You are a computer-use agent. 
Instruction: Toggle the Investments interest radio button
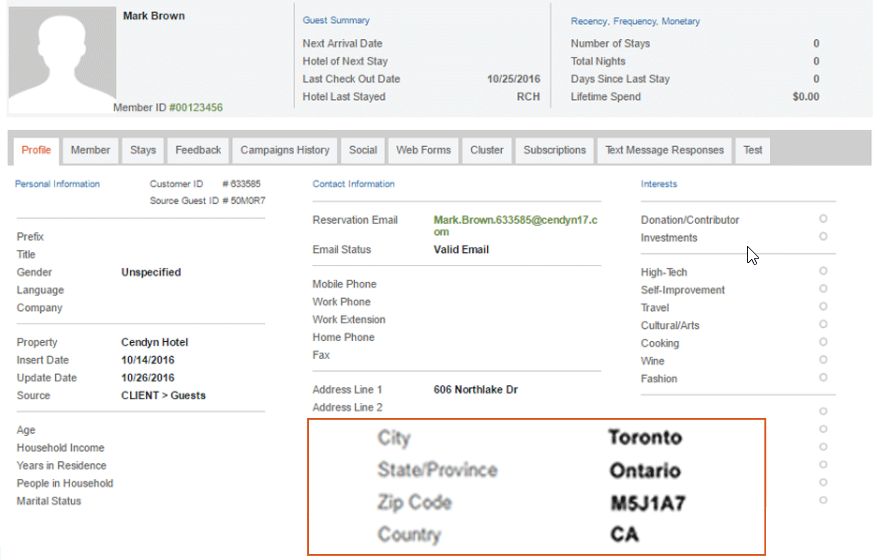(x=823, y=236)
